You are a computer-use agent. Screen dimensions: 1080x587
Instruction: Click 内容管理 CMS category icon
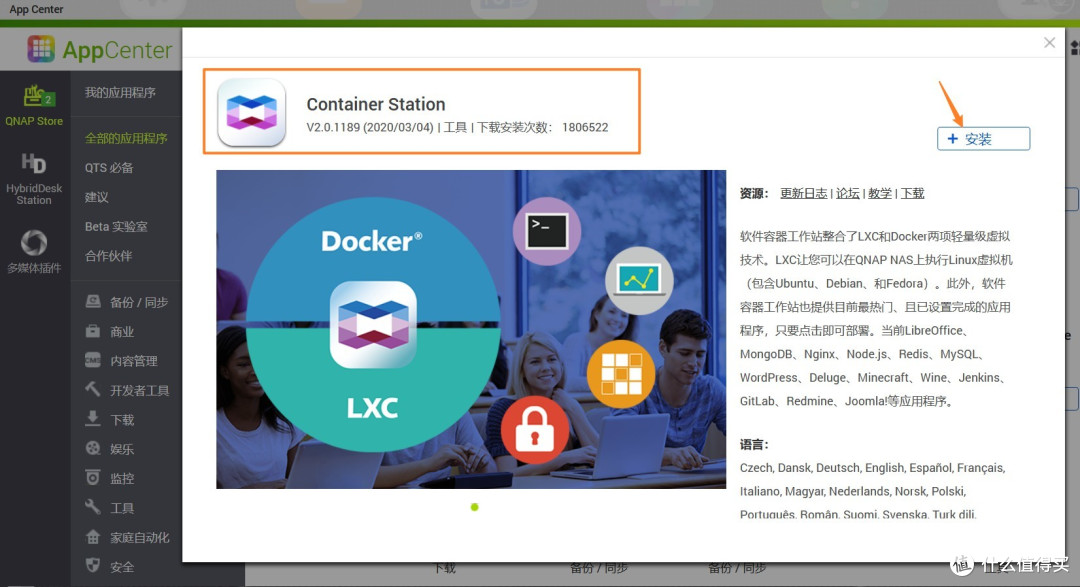pyautogui.click(x=93, y=360)
